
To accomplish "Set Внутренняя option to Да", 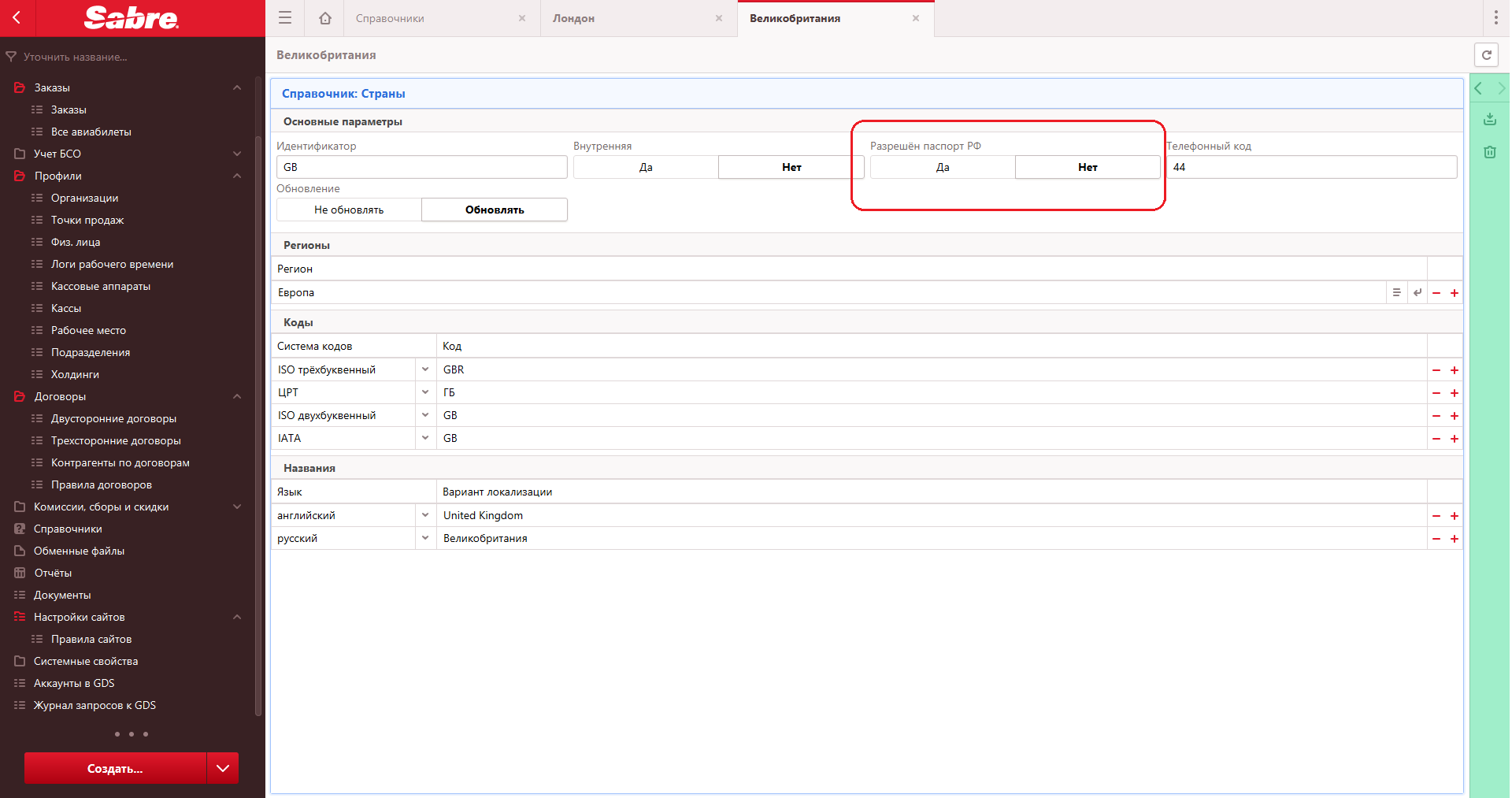I will [646, 167].
